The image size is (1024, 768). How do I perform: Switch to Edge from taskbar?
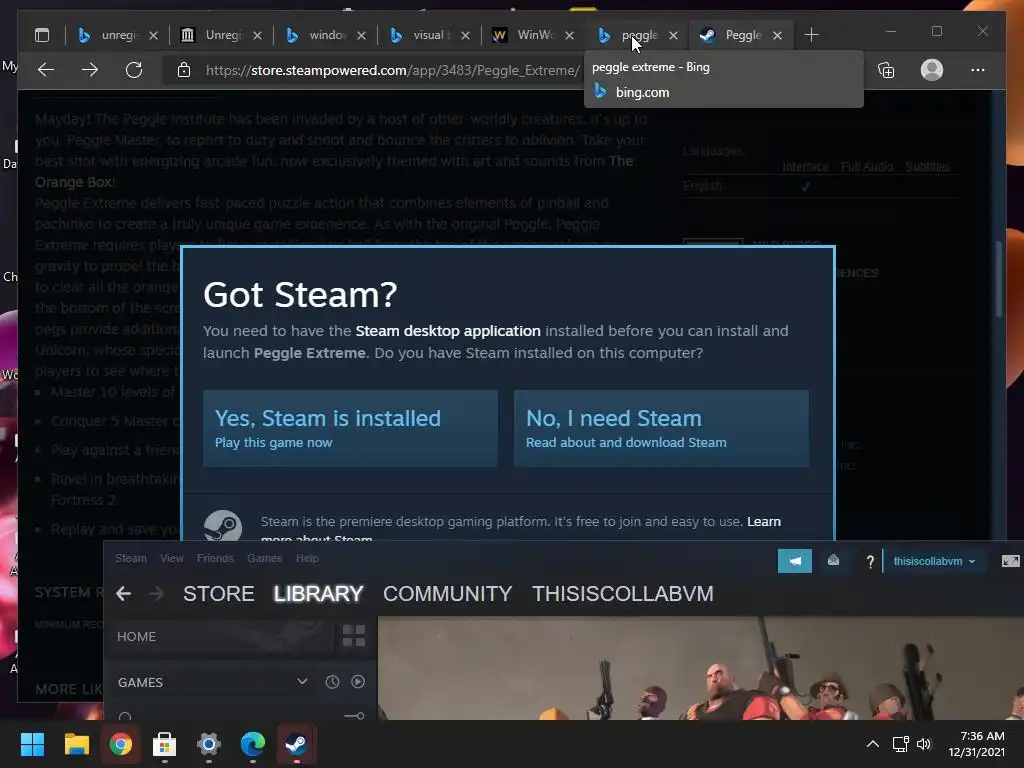253,744
